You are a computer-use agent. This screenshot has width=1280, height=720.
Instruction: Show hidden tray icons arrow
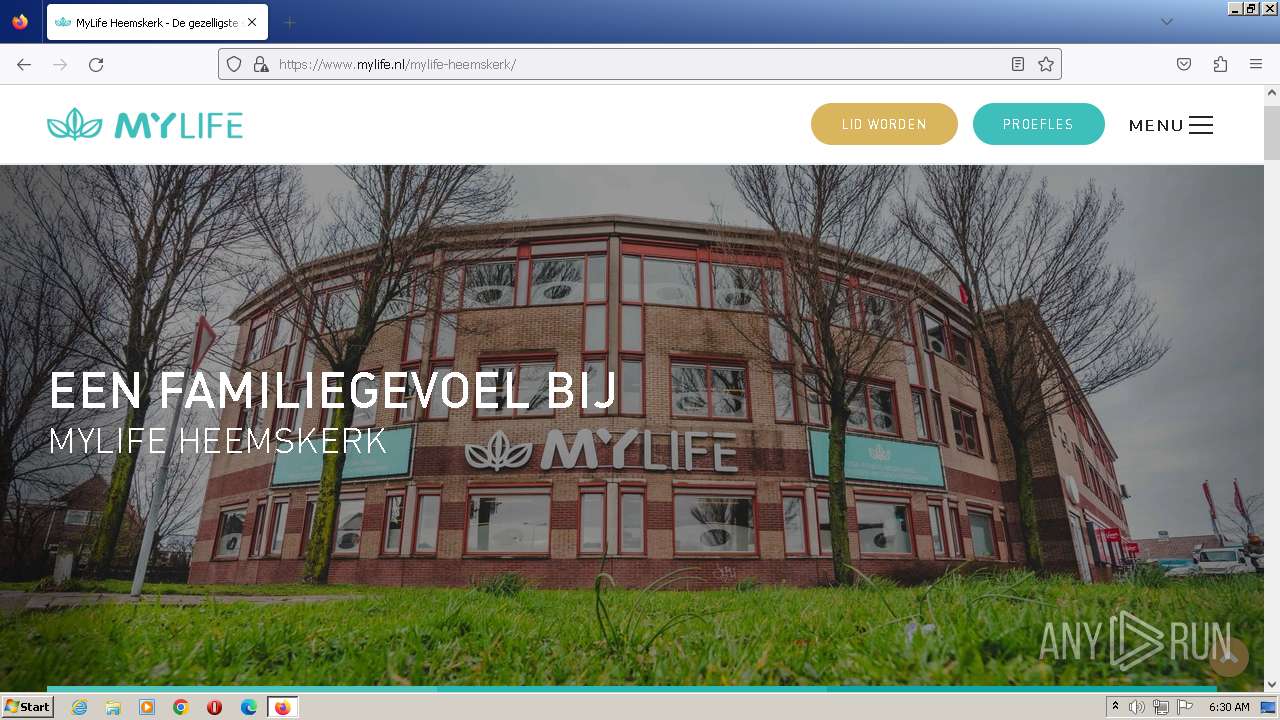click(1115, 707)
